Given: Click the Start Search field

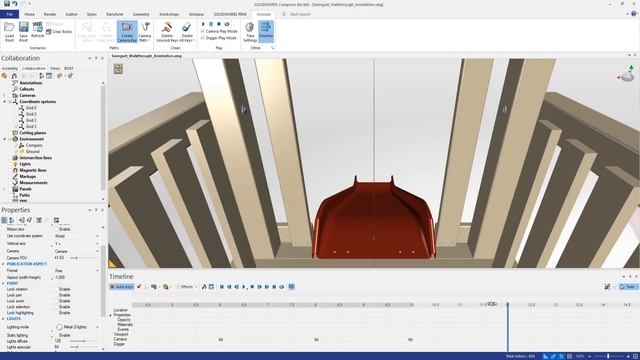Looking at the screenshot, I should (x=300, y=14).
